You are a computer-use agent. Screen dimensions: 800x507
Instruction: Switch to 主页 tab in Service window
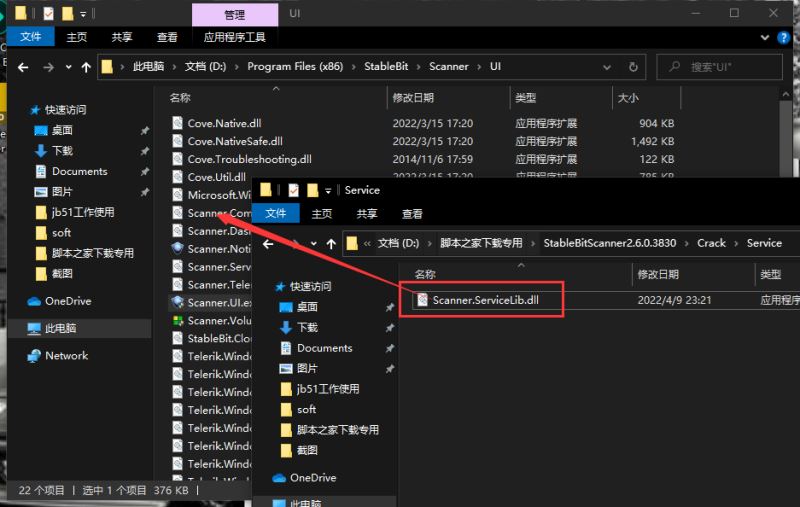pyautogui.click(x=321, y=214)
